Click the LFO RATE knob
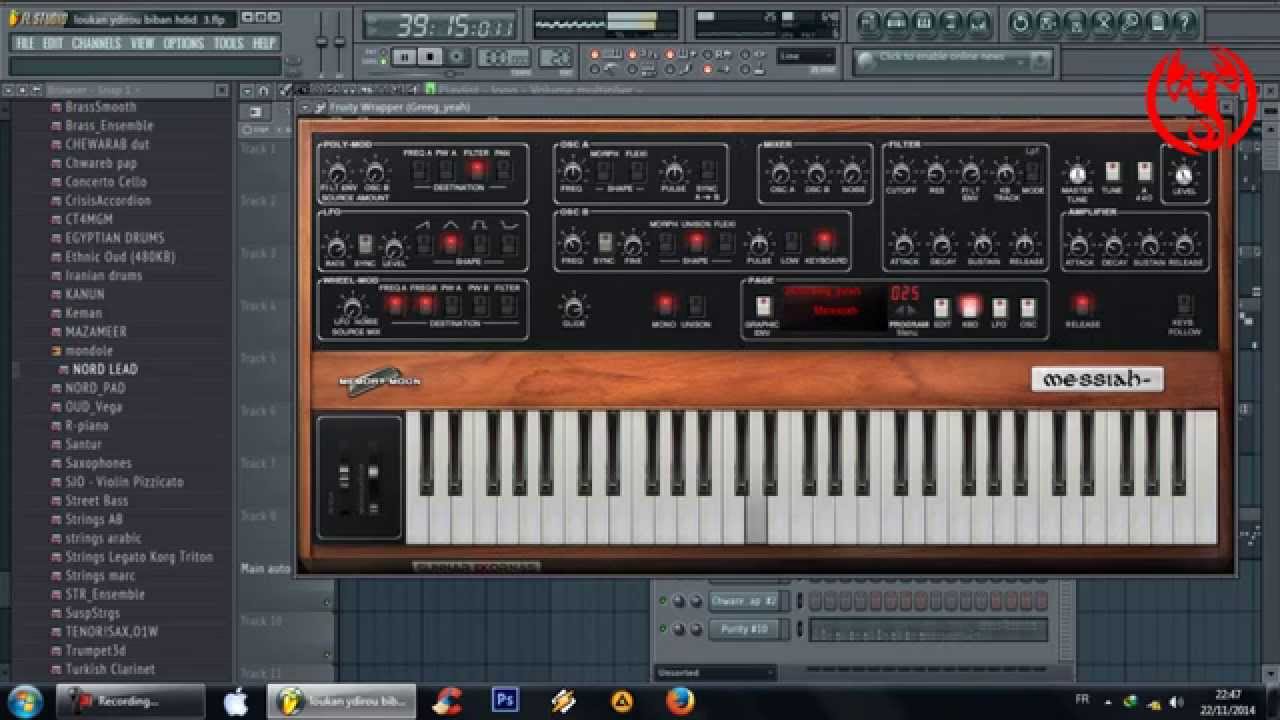The height and width of the screenshot is (720, 1280). click(337, 246)
